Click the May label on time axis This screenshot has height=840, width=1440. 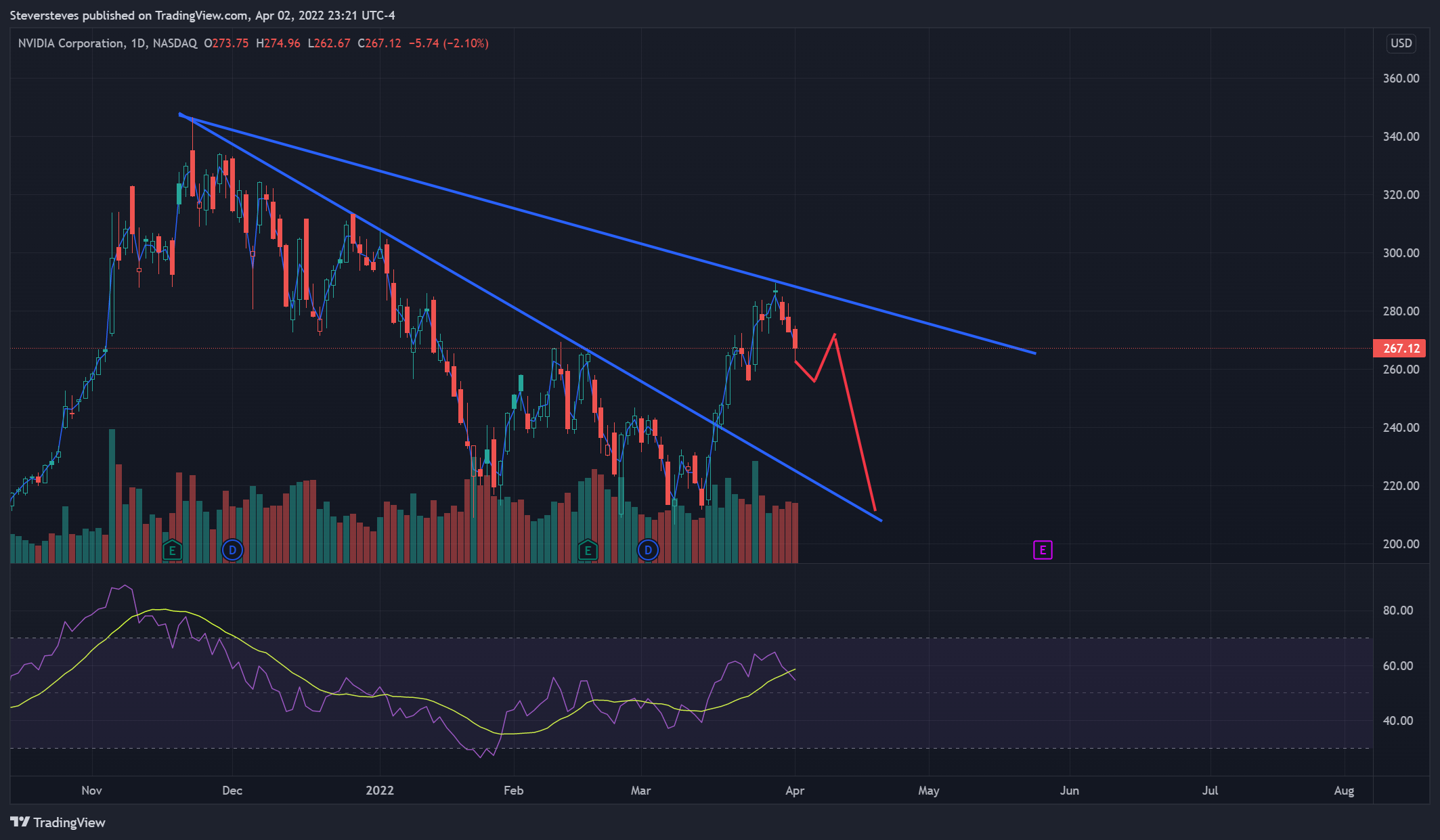(x=929, y=791)
